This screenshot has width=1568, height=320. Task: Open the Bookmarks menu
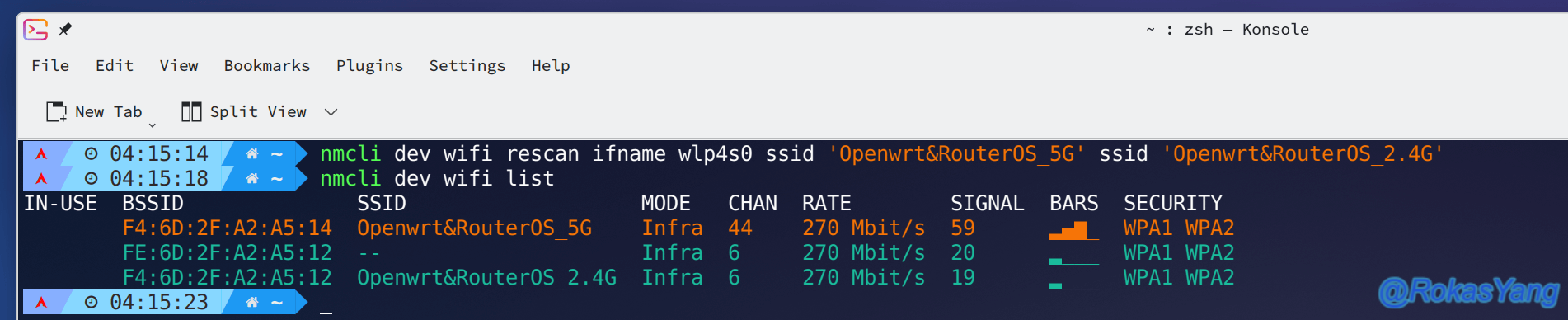click(x=267, y=65)
